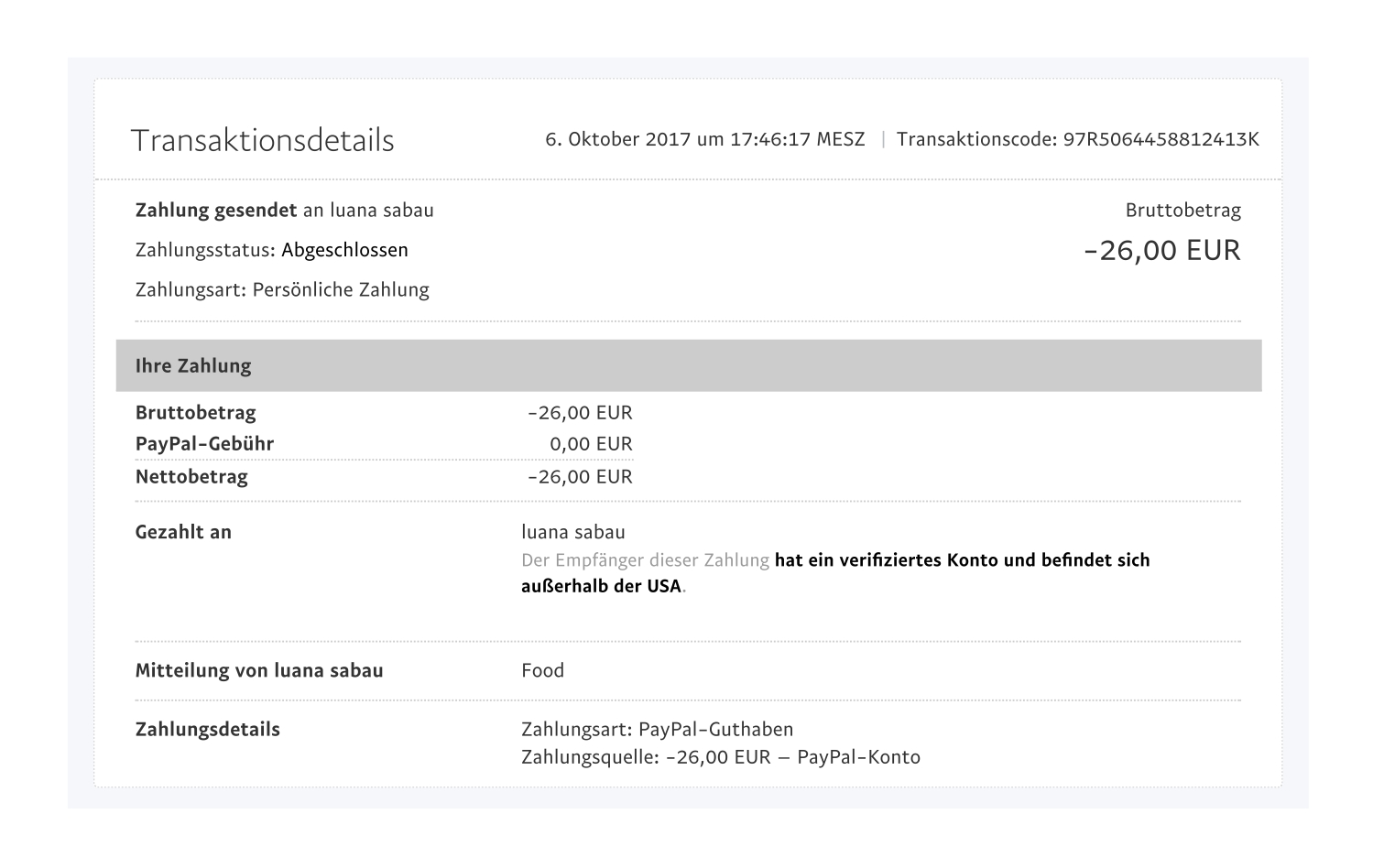The image size is (1373, 868).
Task: Click the Transaktionscode 97R5064458812413K
Action: pos(1077,139)
